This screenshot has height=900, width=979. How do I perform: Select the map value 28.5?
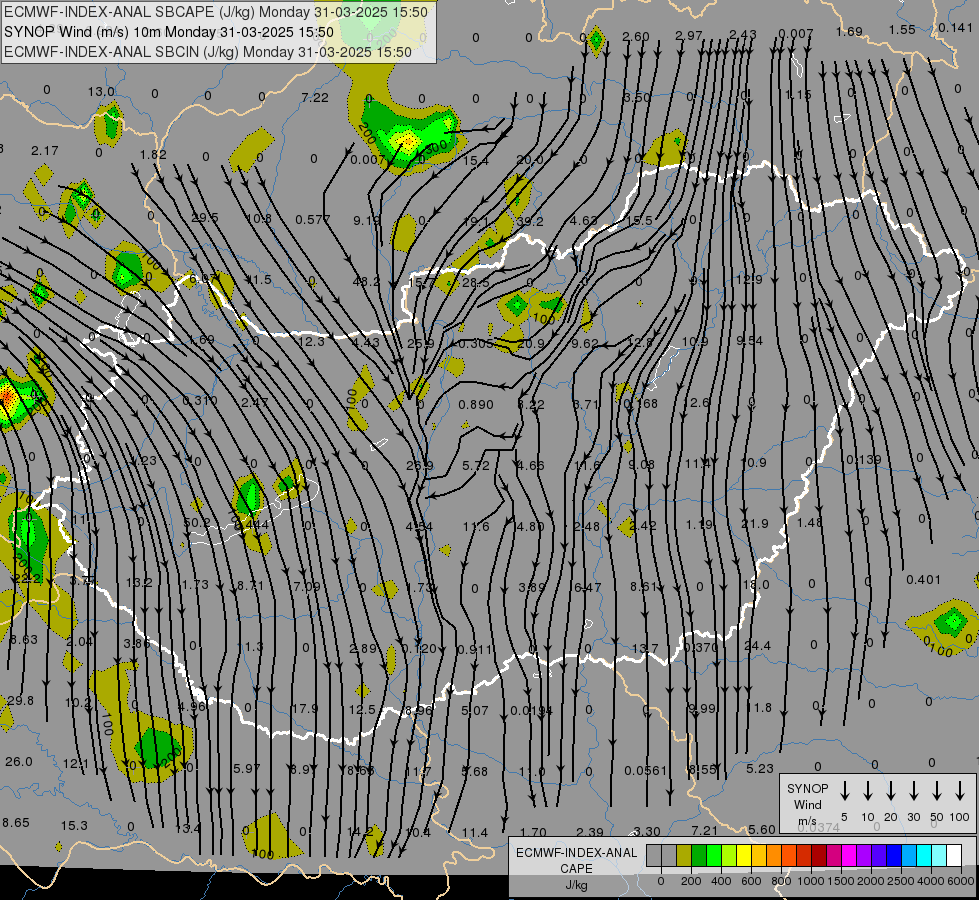(x=476, y=283)
